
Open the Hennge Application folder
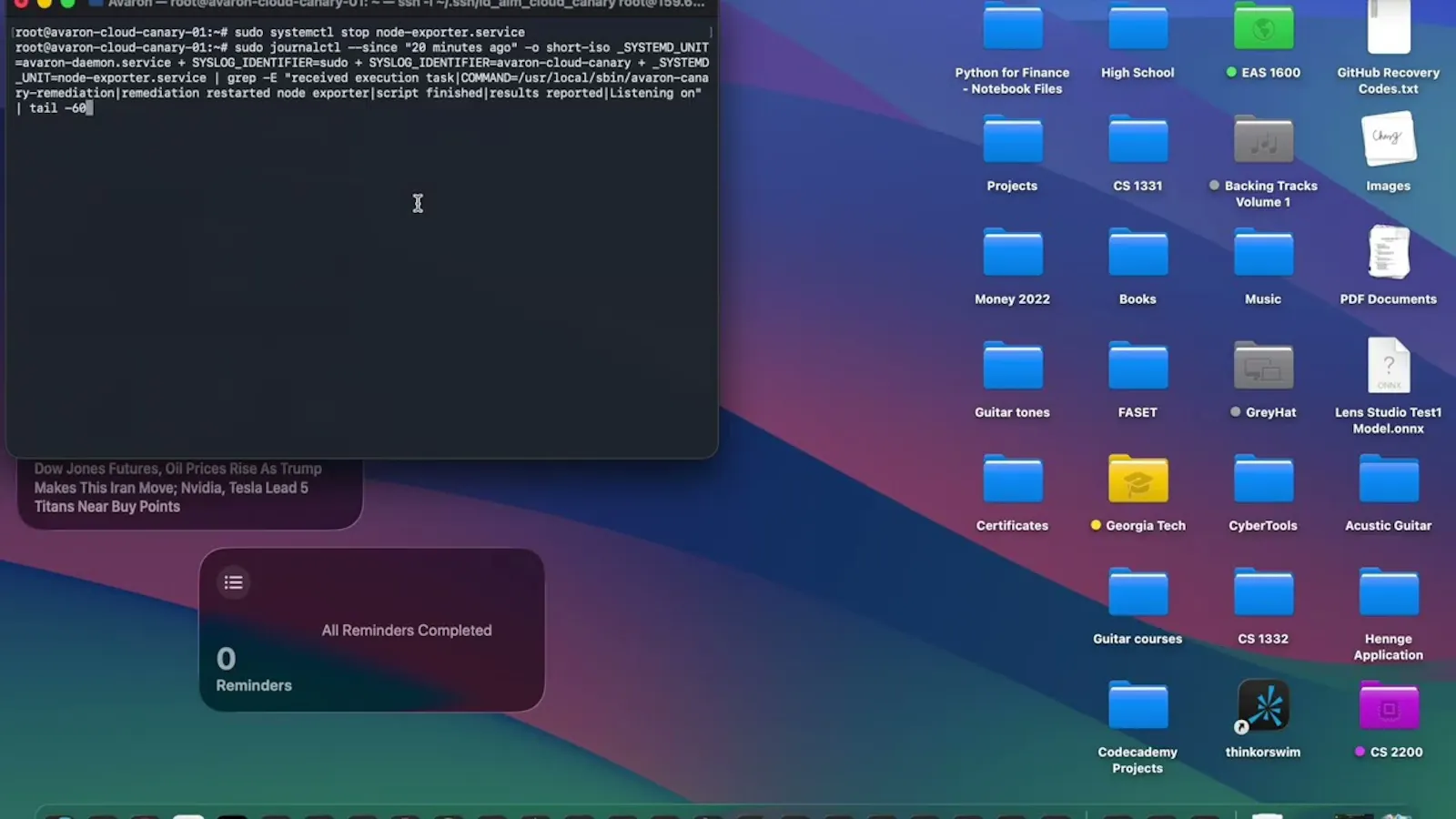click(x=1389, y=592)
